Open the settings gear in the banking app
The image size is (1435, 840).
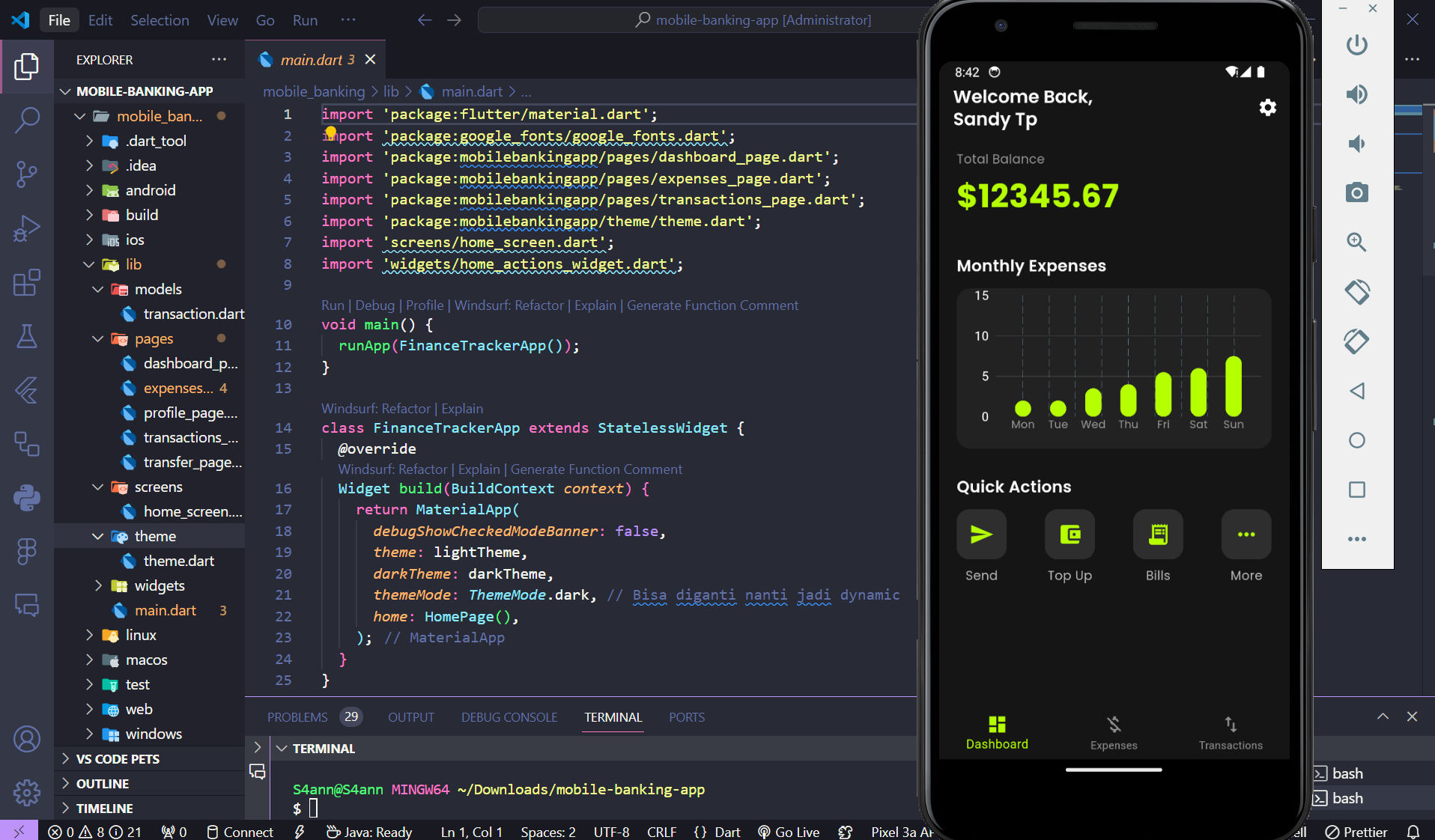(1267, 107)
